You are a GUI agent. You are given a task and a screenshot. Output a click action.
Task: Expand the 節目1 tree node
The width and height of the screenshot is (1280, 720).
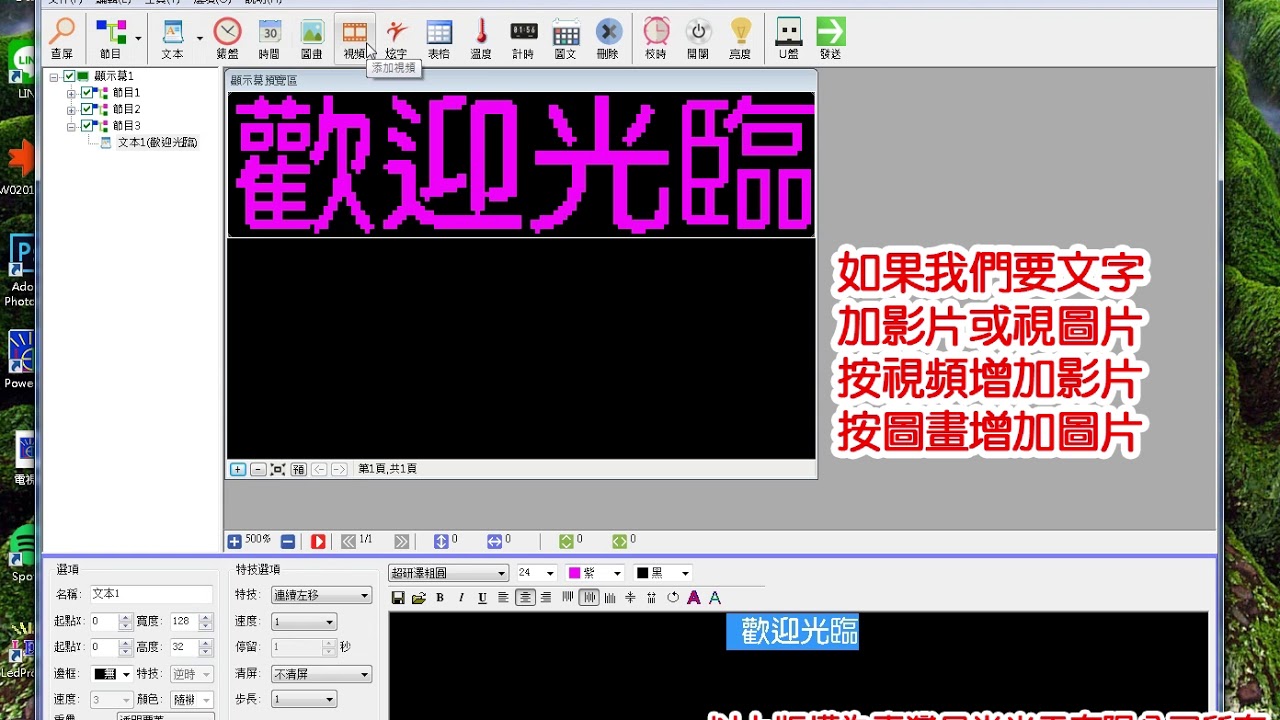tap(71, 93)
